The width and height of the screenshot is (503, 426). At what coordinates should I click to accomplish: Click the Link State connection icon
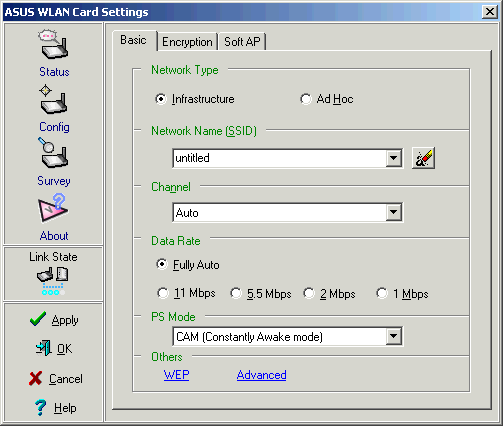[53, 281]
